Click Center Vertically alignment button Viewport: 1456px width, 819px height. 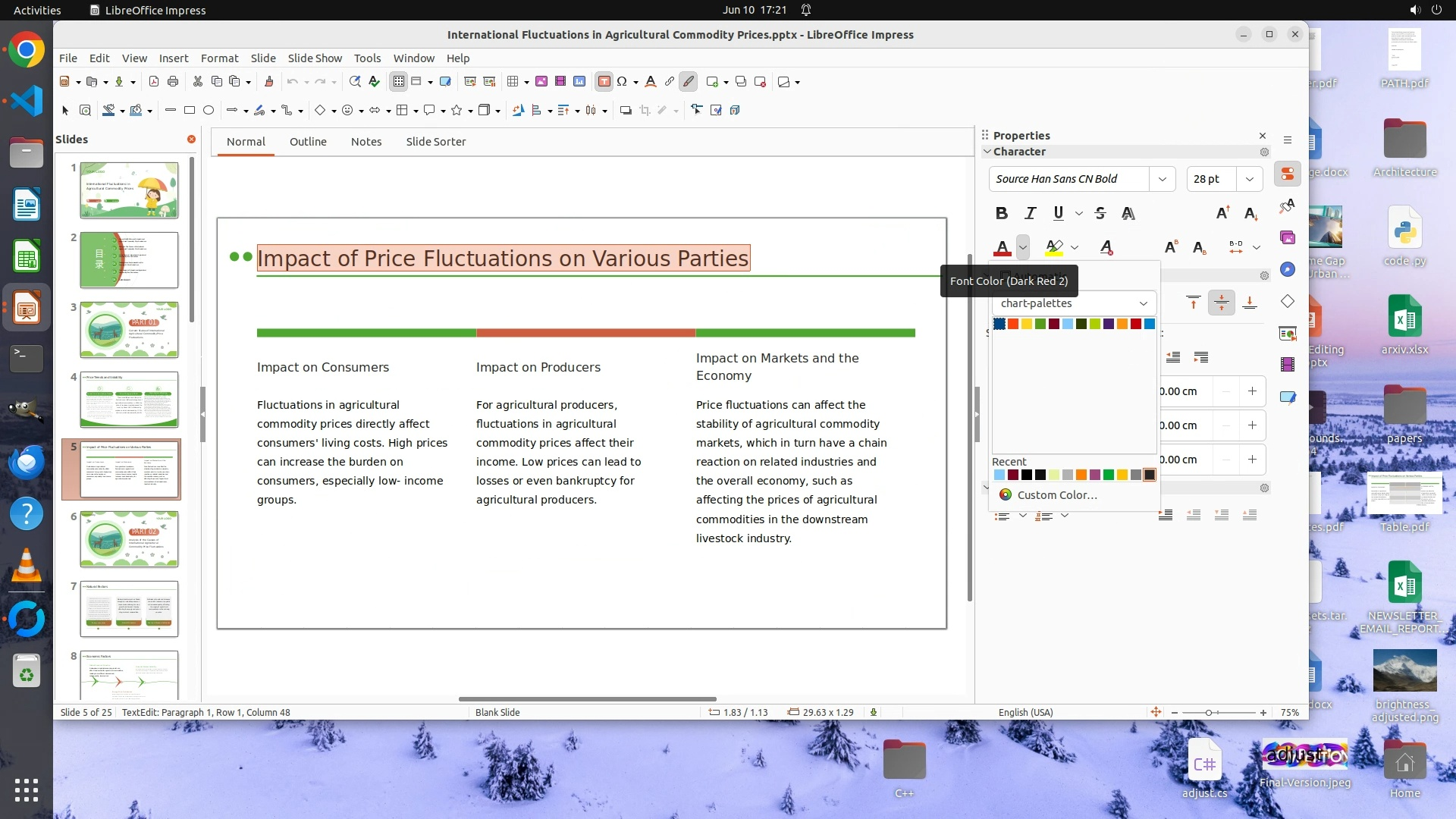tap(1221, 303)
